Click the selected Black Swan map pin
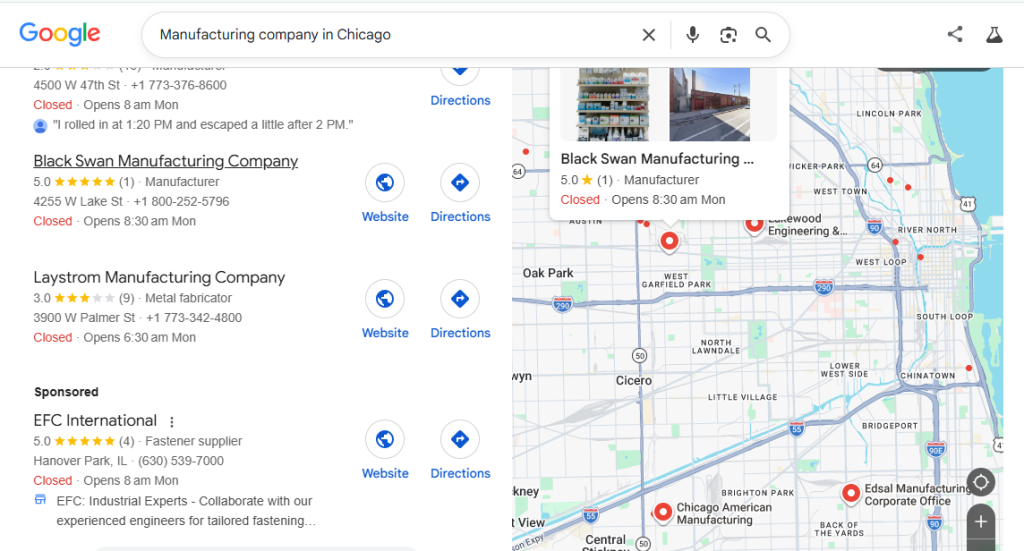This screenshot has width=1024, height=551. pos(669,242)
